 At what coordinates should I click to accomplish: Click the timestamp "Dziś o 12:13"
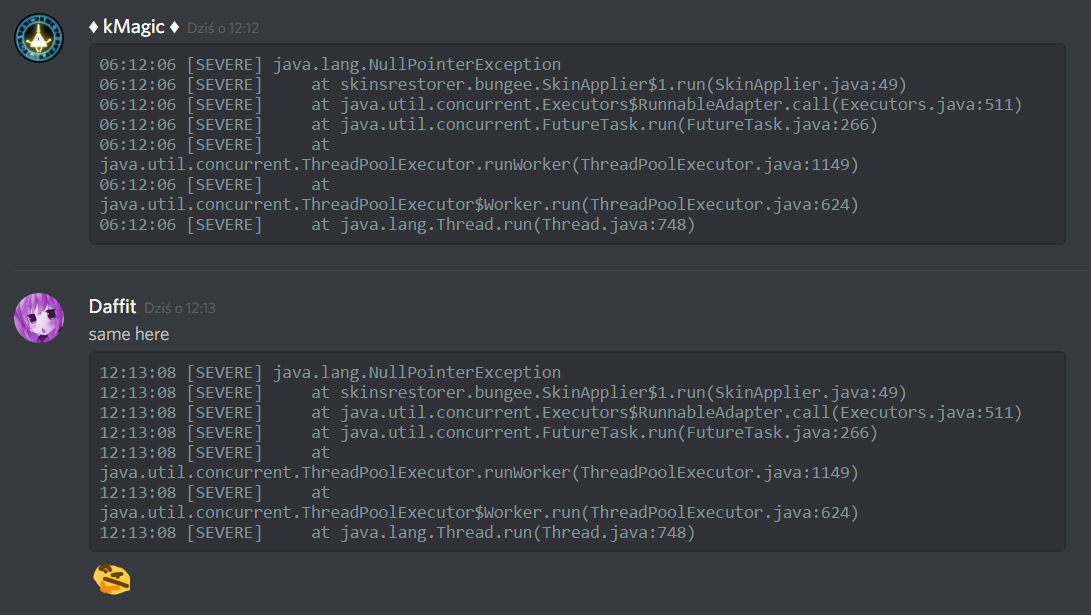tap(180, 308)
